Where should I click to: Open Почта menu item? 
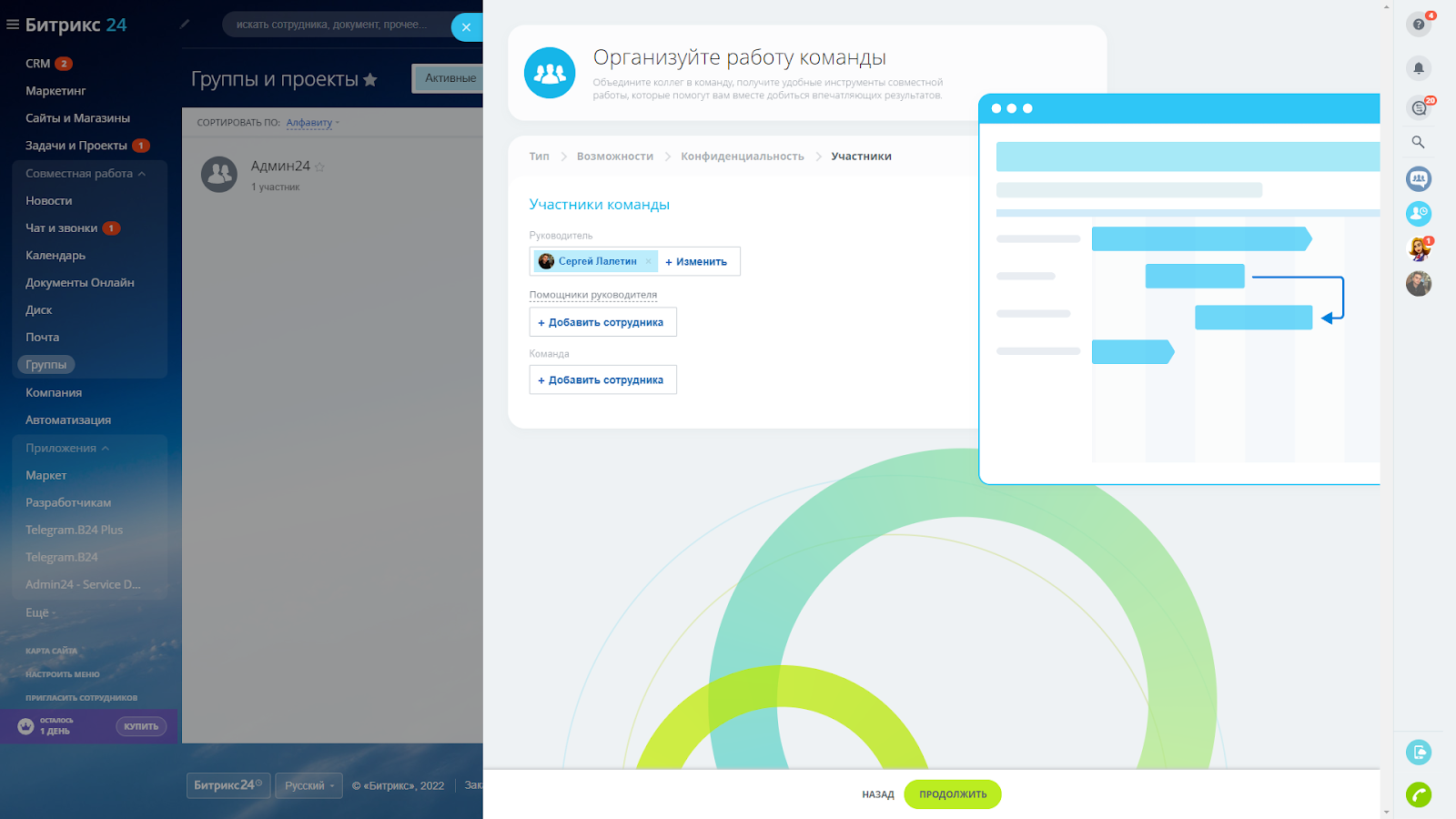43,338
